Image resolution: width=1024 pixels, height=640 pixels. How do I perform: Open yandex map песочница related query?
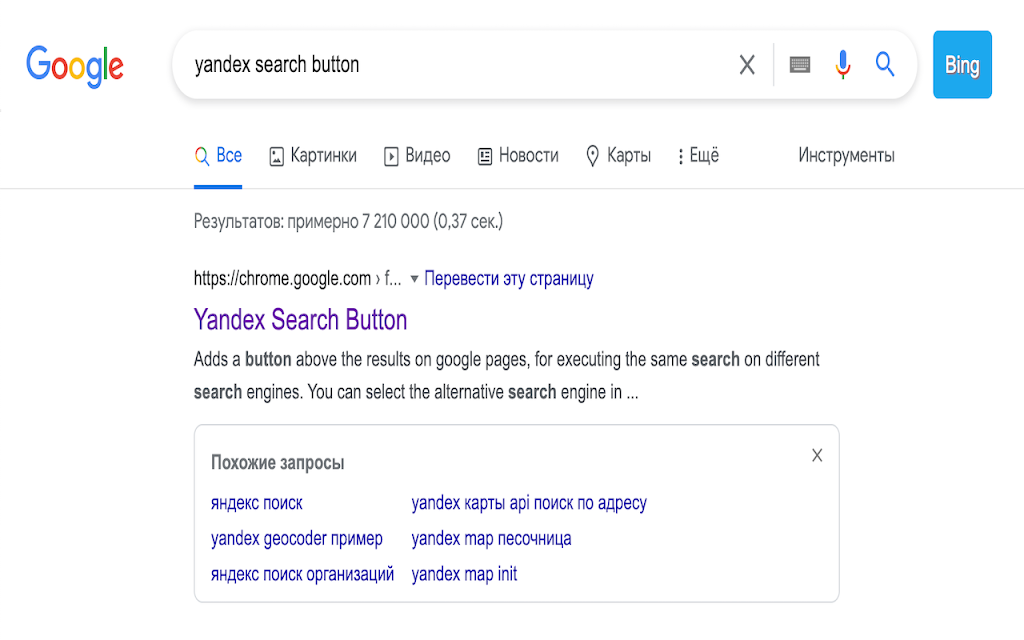[491, 539]
